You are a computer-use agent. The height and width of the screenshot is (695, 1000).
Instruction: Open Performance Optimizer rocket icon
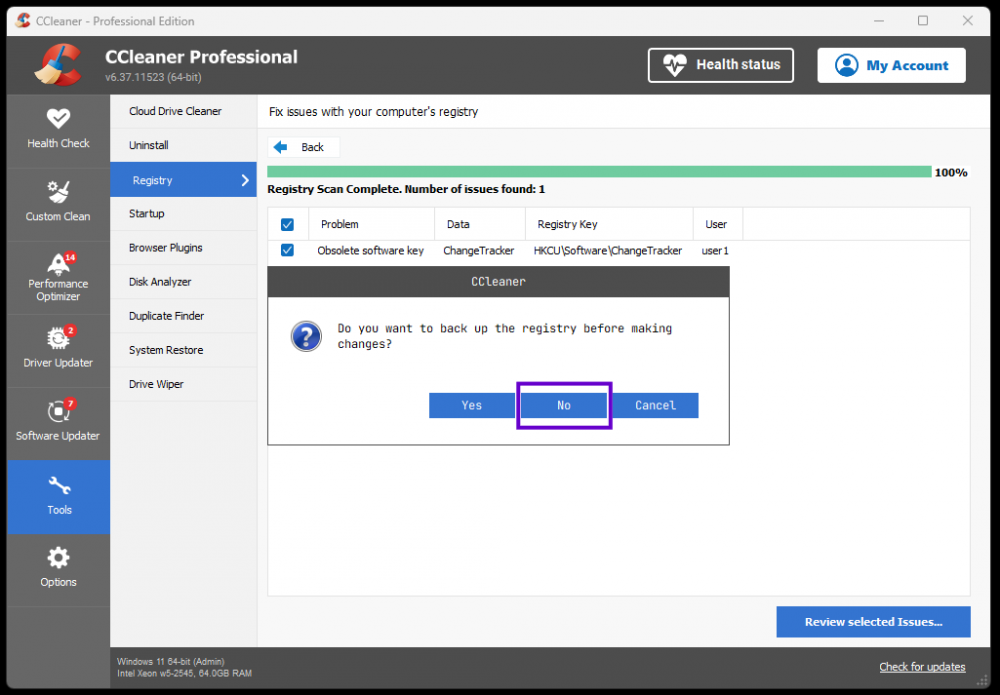tap(58, 263)
